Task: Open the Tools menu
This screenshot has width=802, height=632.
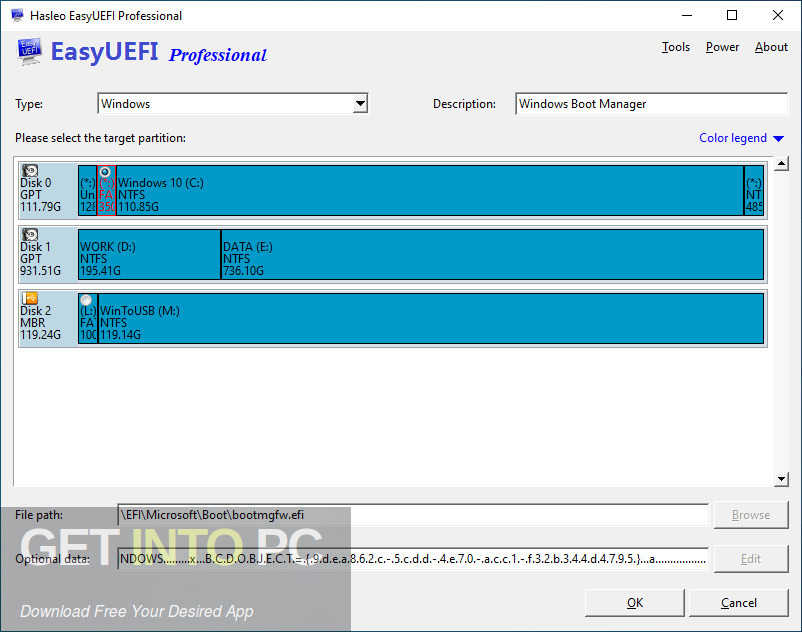Action: 676,47
